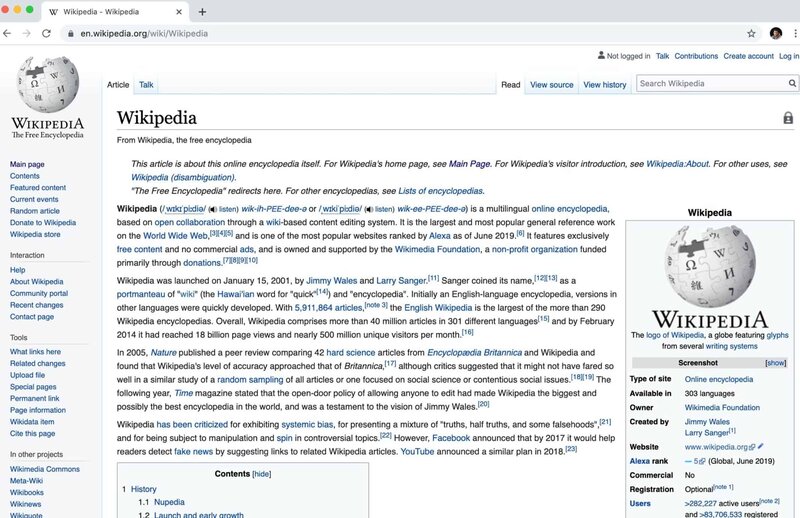800x518 pixels.
Task: Go back using the browser back arrow
Action: pyautogui.click(x=7, y=33)
